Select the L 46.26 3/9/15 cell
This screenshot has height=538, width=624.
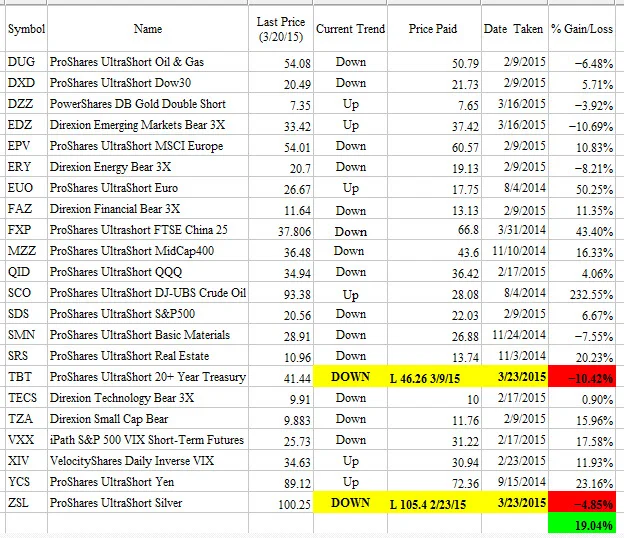(x=434, y=377)
